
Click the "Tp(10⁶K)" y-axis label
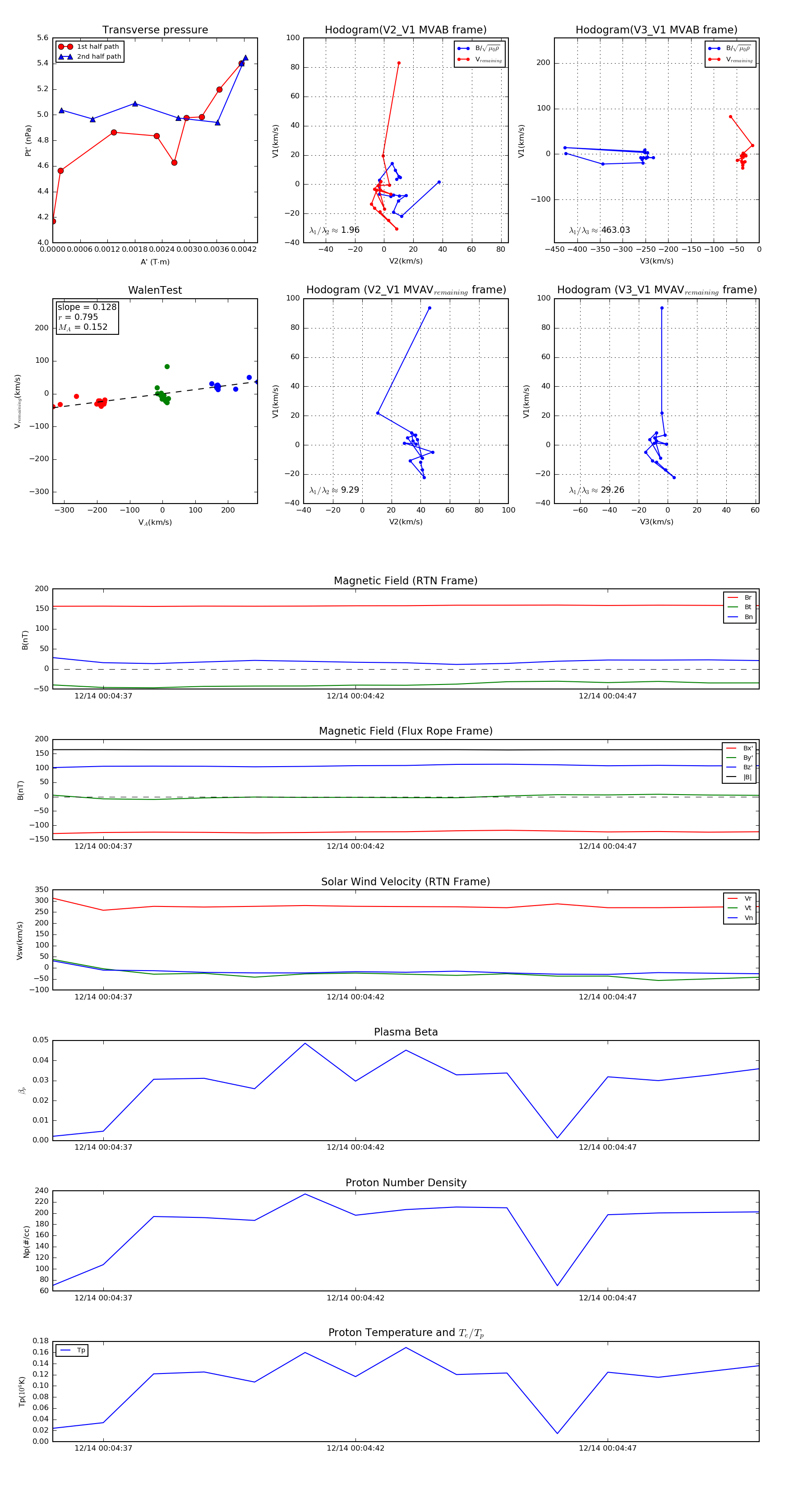(22, 1392)
